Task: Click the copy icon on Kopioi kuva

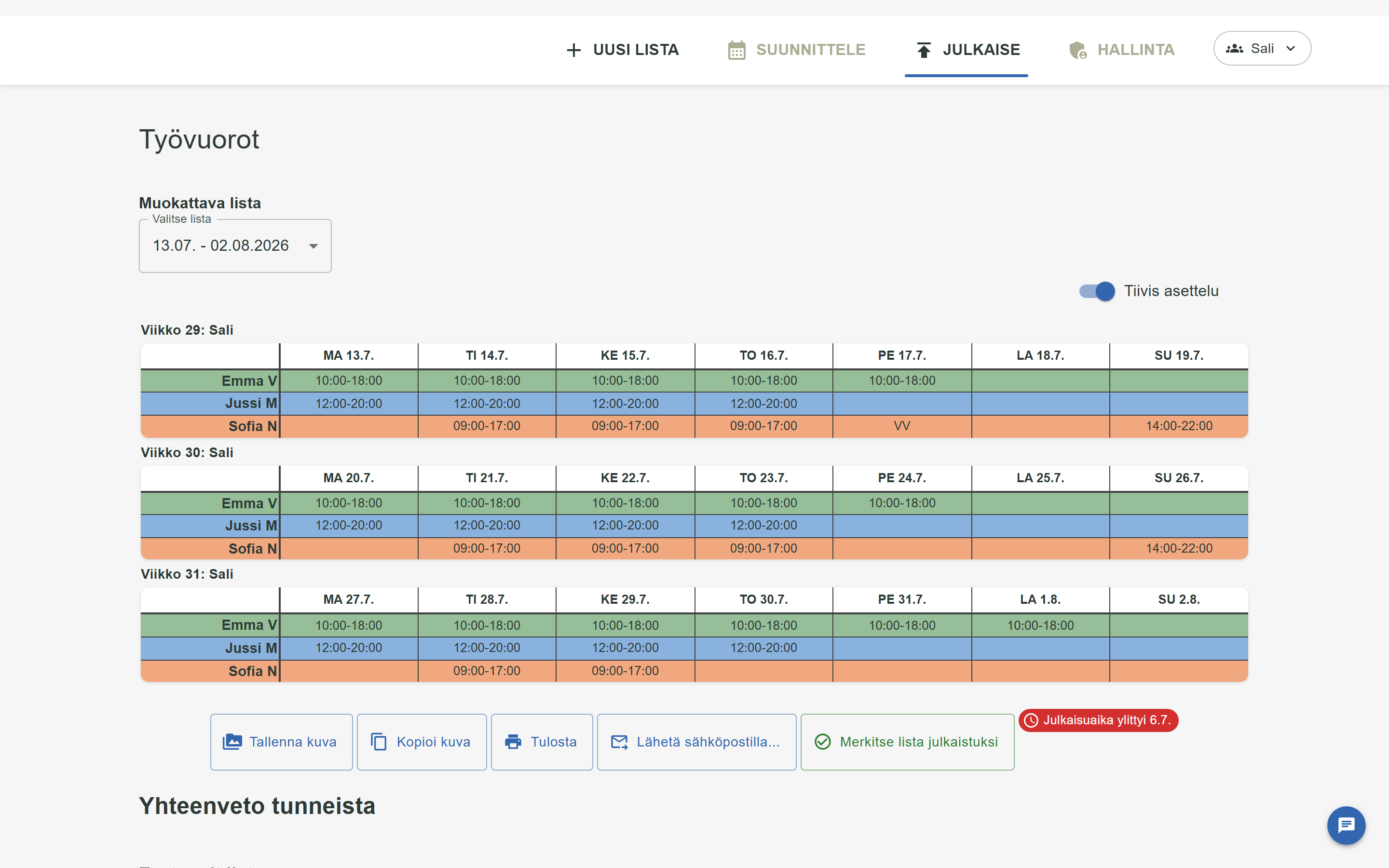Action: point(379,742)
